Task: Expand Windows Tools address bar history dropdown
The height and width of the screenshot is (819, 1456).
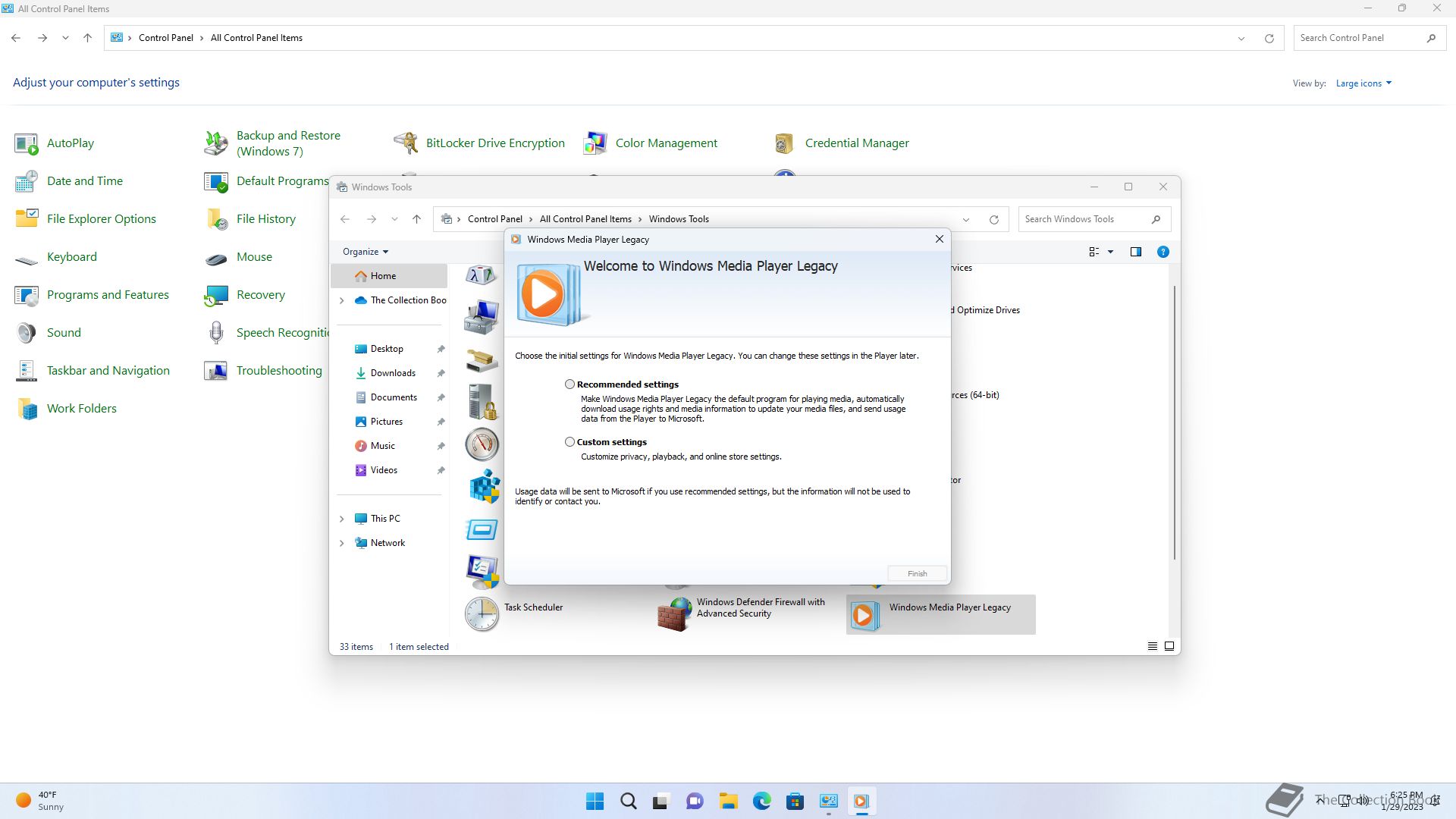Action: pyautogui.click(x=966, y=219)
